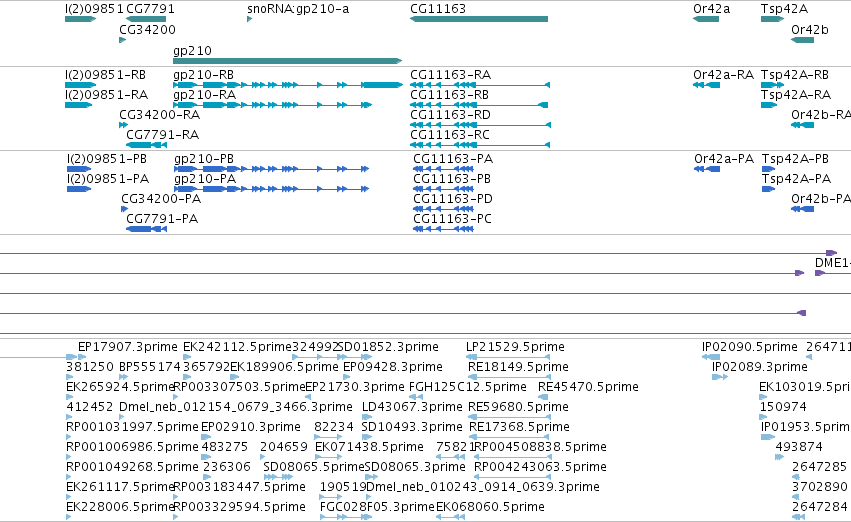Open EST RP003183447.5prime
Image resolution: width=851 pixels, height=522 pixels.
coord(239,487)
